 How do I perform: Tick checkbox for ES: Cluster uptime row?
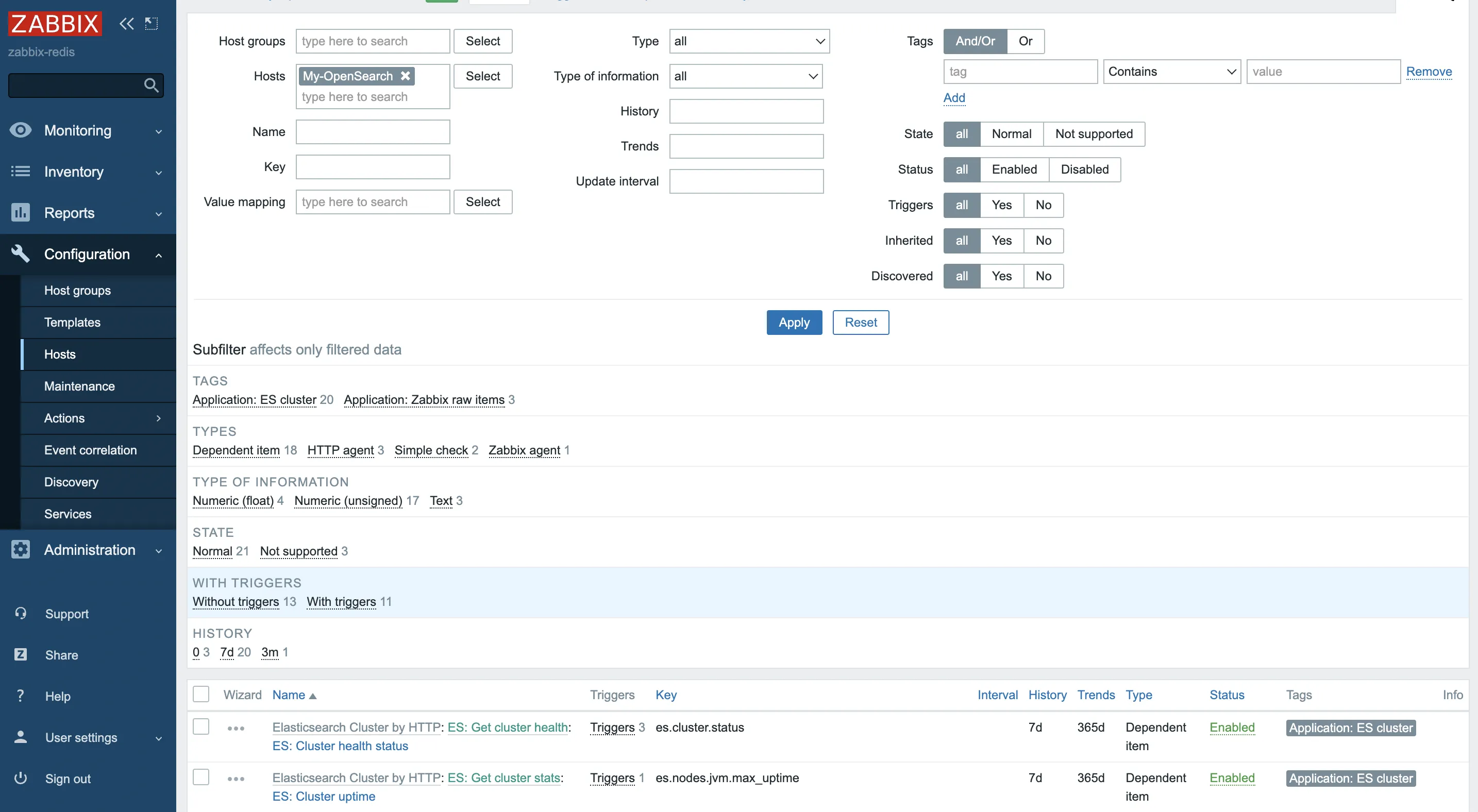coord(201,777)
